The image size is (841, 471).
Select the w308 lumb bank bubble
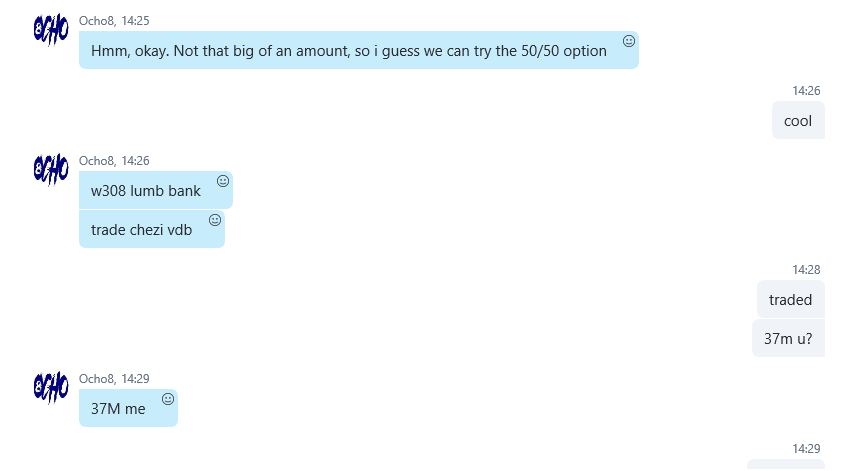[156, 190]
